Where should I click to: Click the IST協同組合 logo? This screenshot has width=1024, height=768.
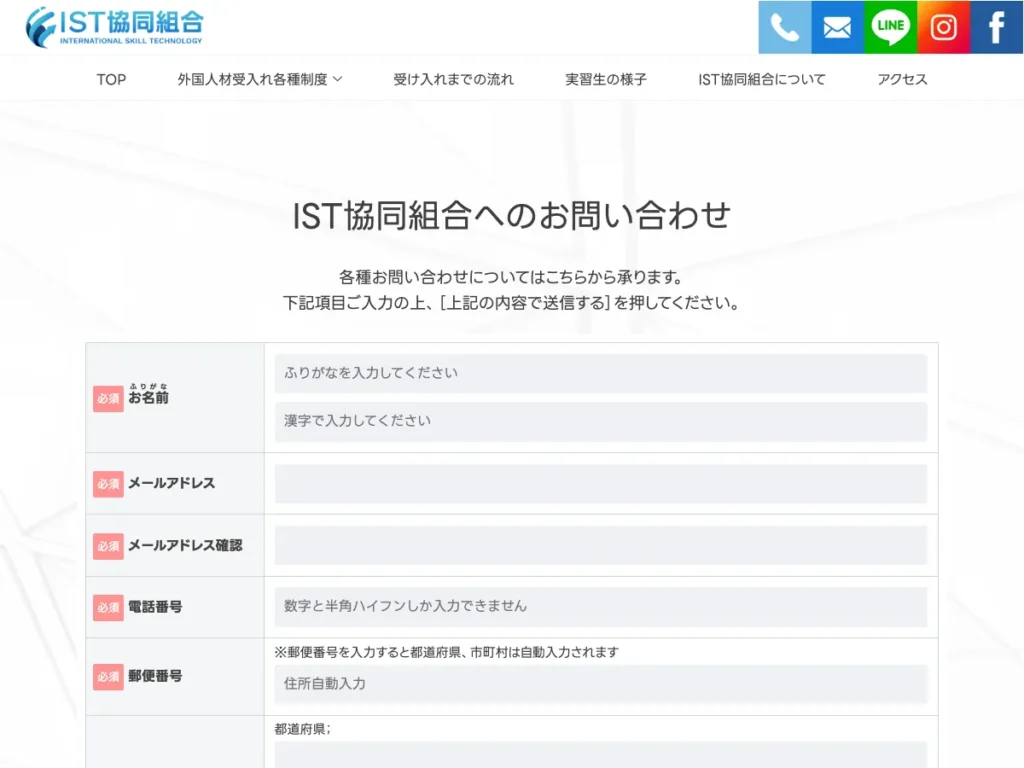pyautogui.click(x=114, y=27)
